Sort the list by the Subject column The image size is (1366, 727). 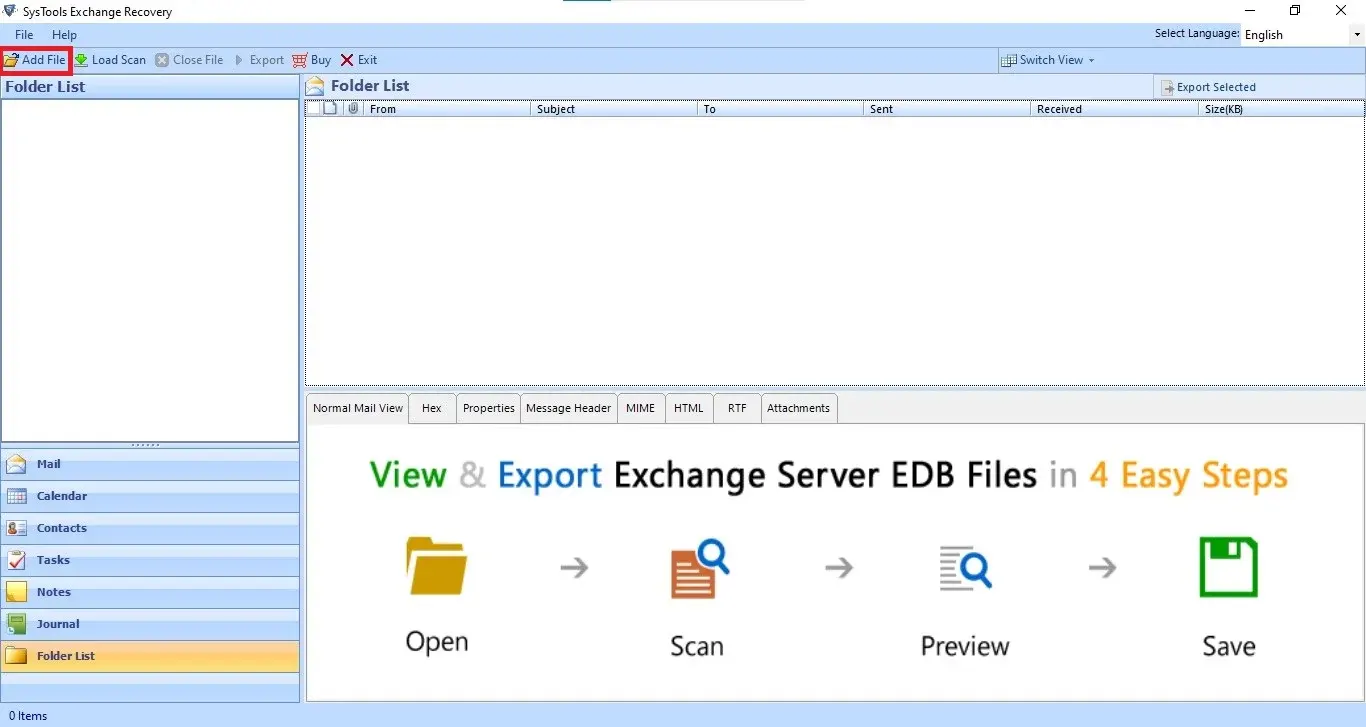pyautogui.click(x=614, y=109)
